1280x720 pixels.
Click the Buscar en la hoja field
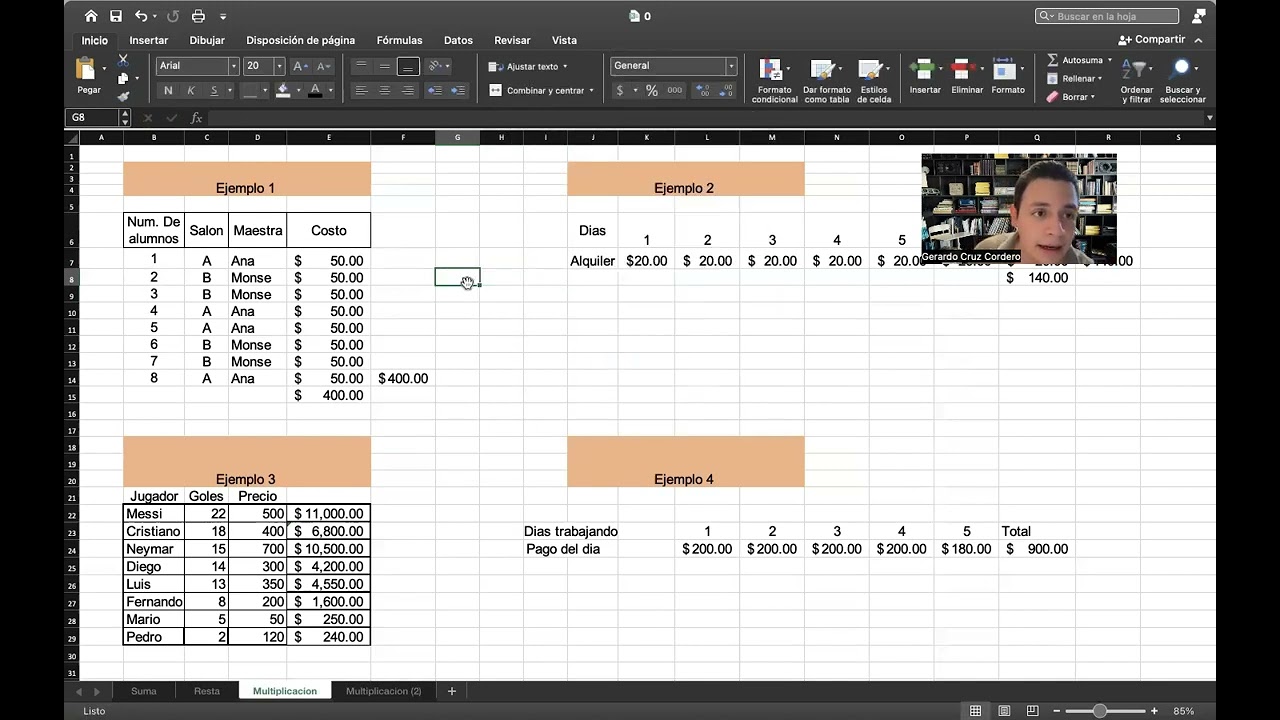1107,16
